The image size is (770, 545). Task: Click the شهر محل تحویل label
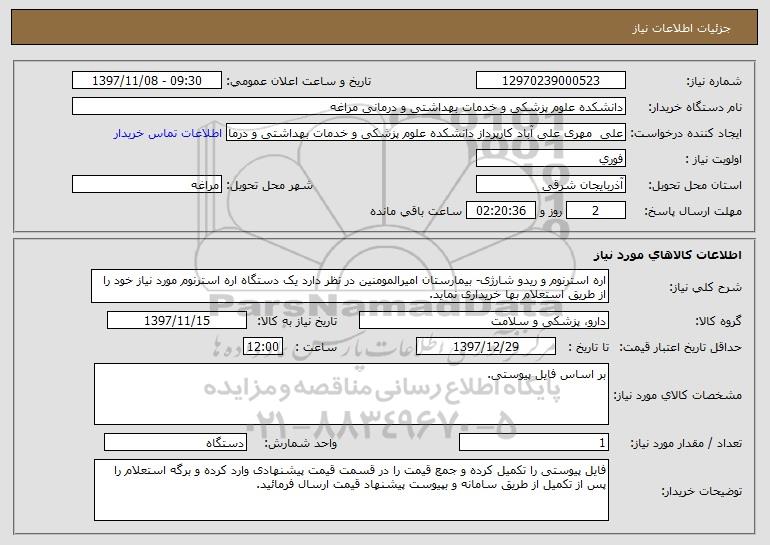[270, 186]
